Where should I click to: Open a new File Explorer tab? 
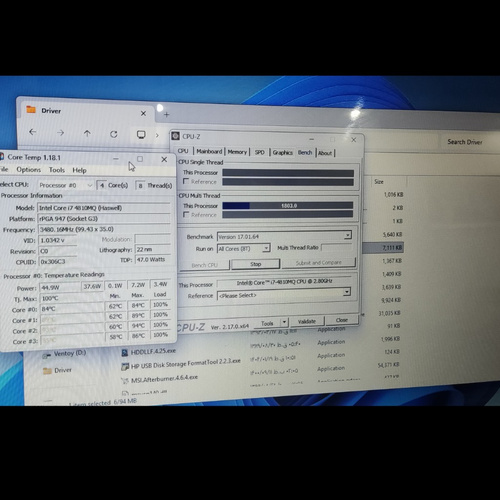(167, 115)
